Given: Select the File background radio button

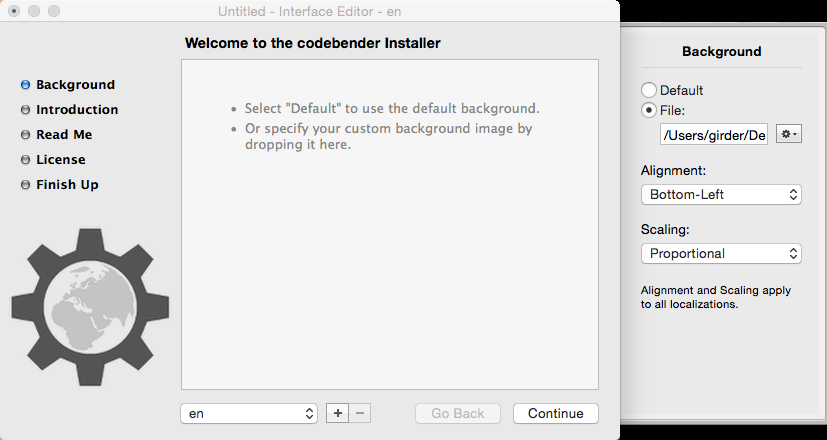Looking at the screenshot, I should coord(648,110).
